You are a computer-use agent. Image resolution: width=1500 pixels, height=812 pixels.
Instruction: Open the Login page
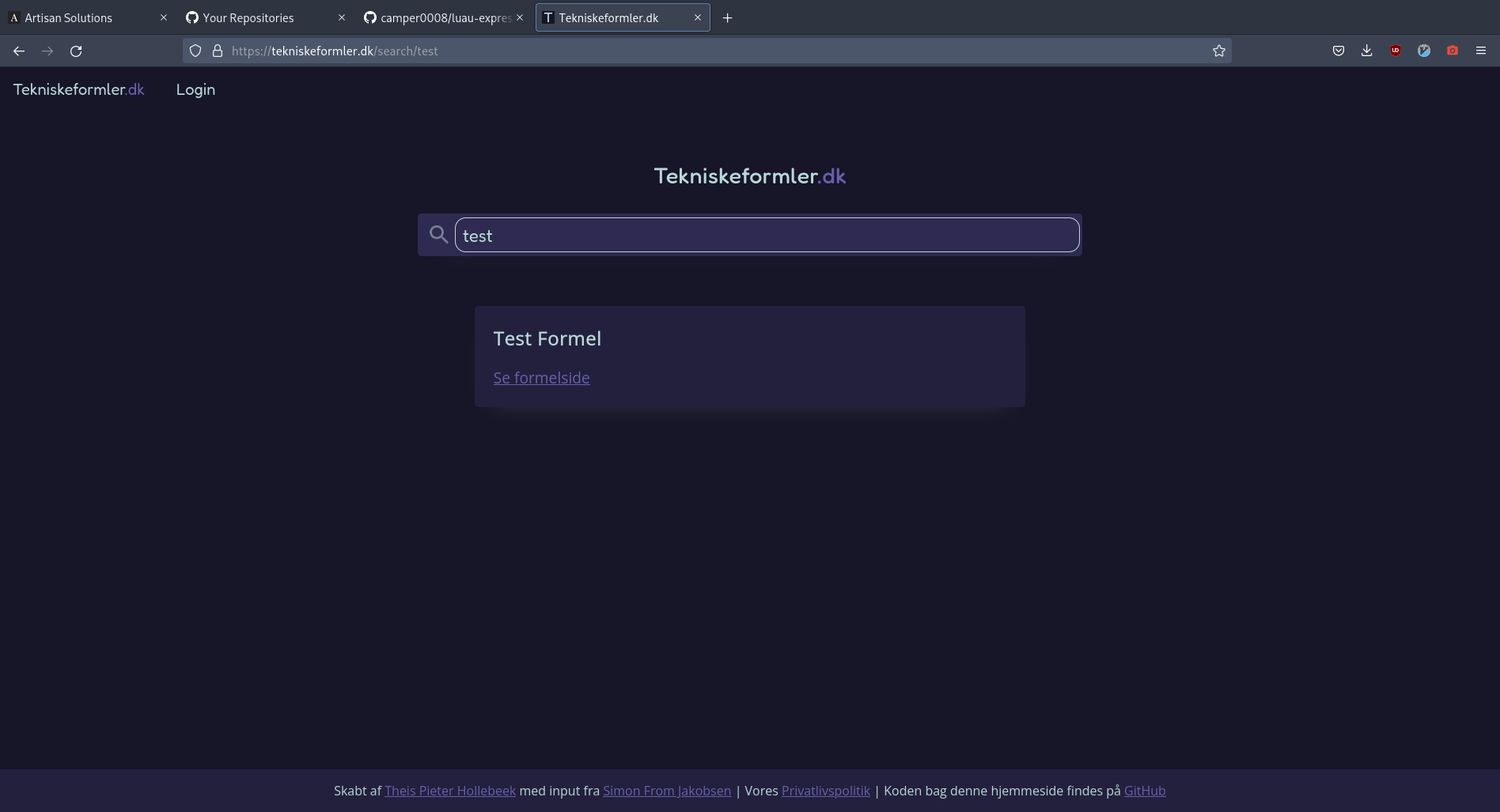(195, 90)
